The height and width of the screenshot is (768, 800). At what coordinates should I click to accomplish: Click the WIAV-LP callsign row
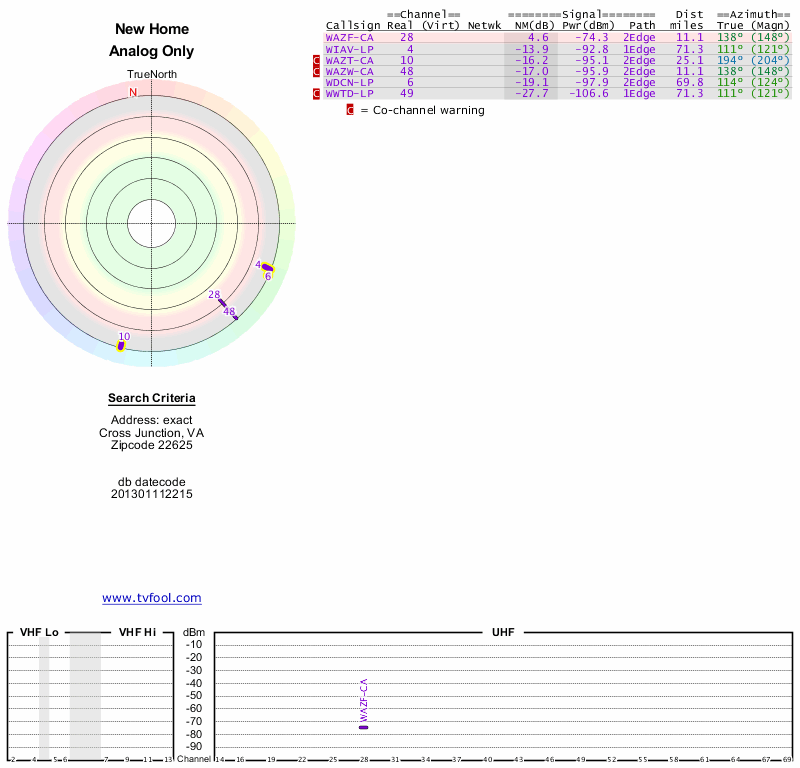(x=349, y=48)
